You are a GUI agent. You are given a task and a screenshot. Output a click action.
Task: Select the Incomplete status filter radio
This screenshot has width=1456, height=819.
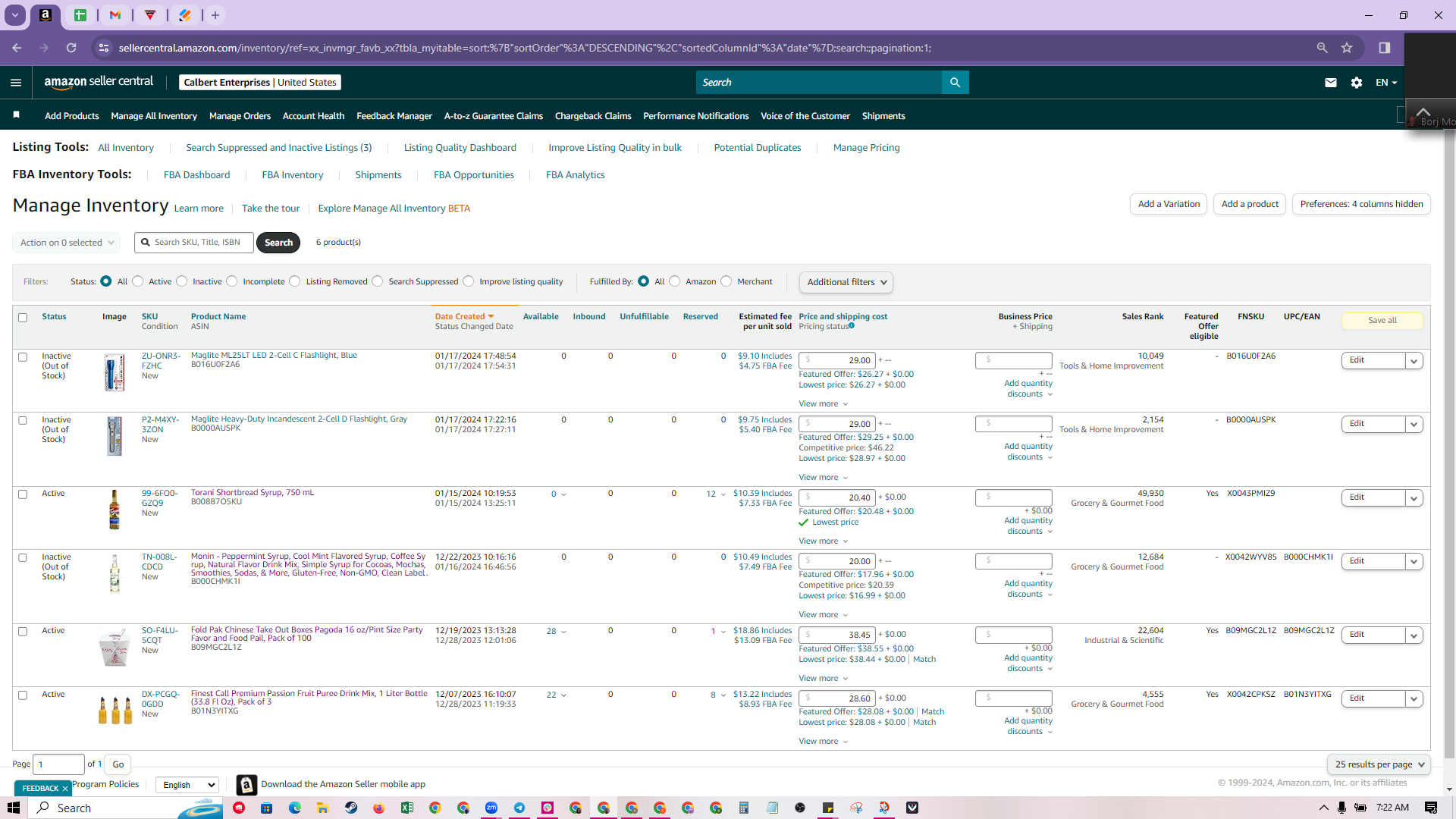pyautogui.click(x=232, y=281)
